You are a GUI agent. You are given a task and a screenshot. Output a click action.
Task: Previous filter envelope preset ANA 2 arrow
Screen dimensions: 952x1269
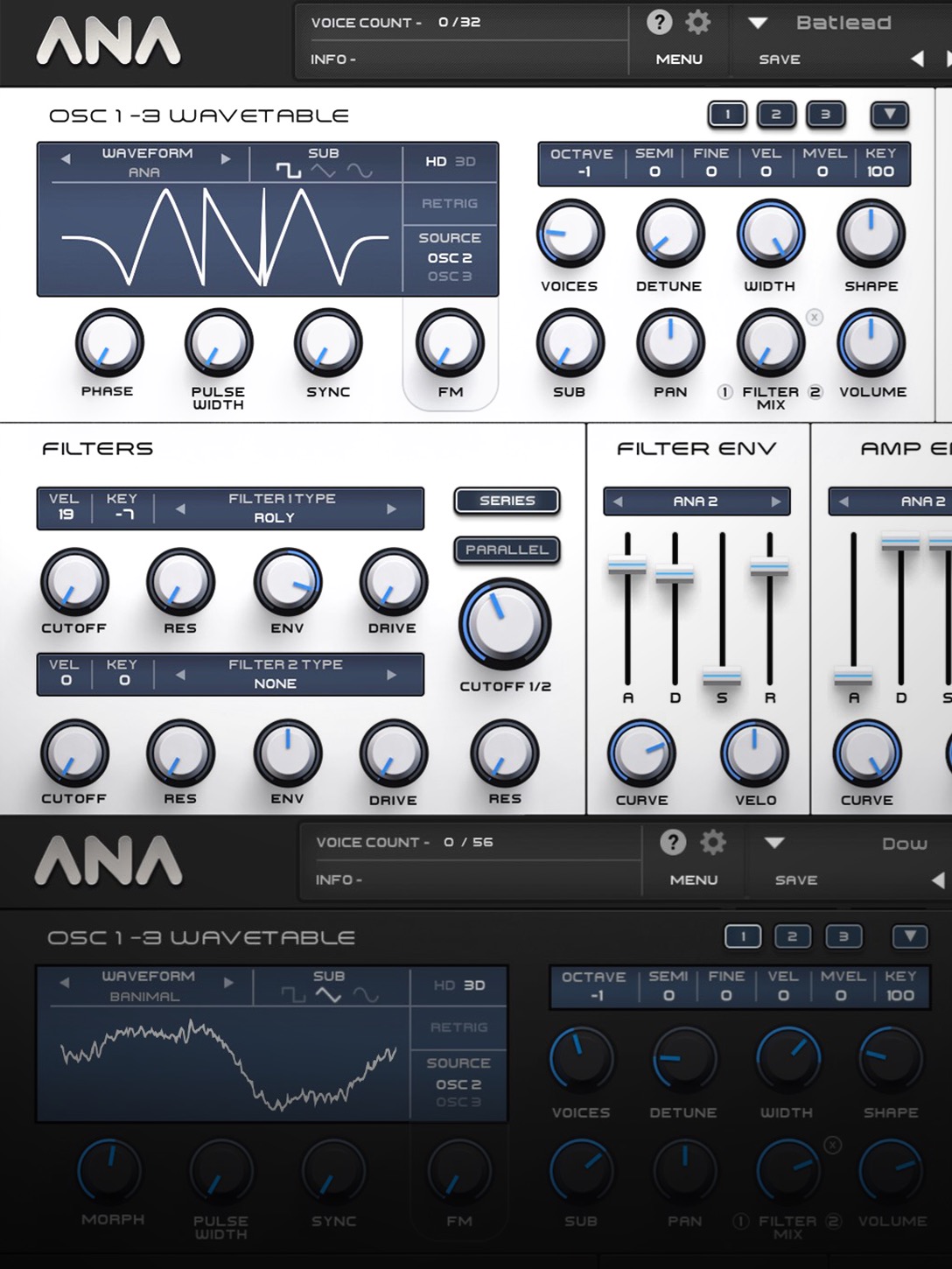[x=618, y=501]
